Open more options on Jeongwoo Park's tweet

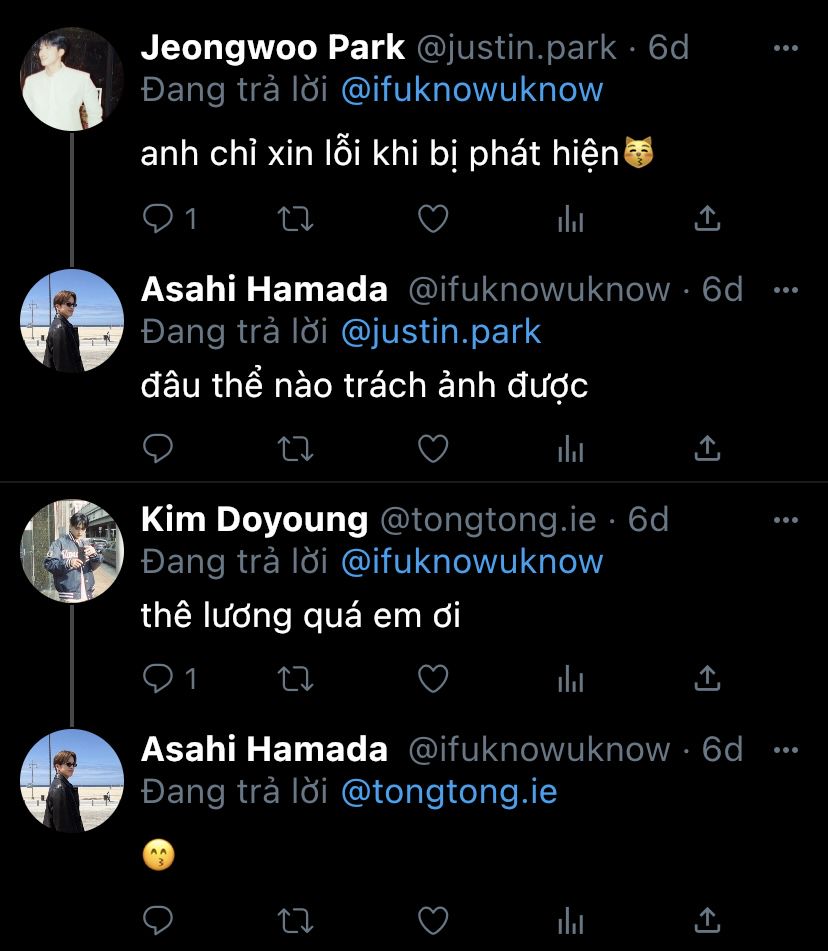click(787, 48)
